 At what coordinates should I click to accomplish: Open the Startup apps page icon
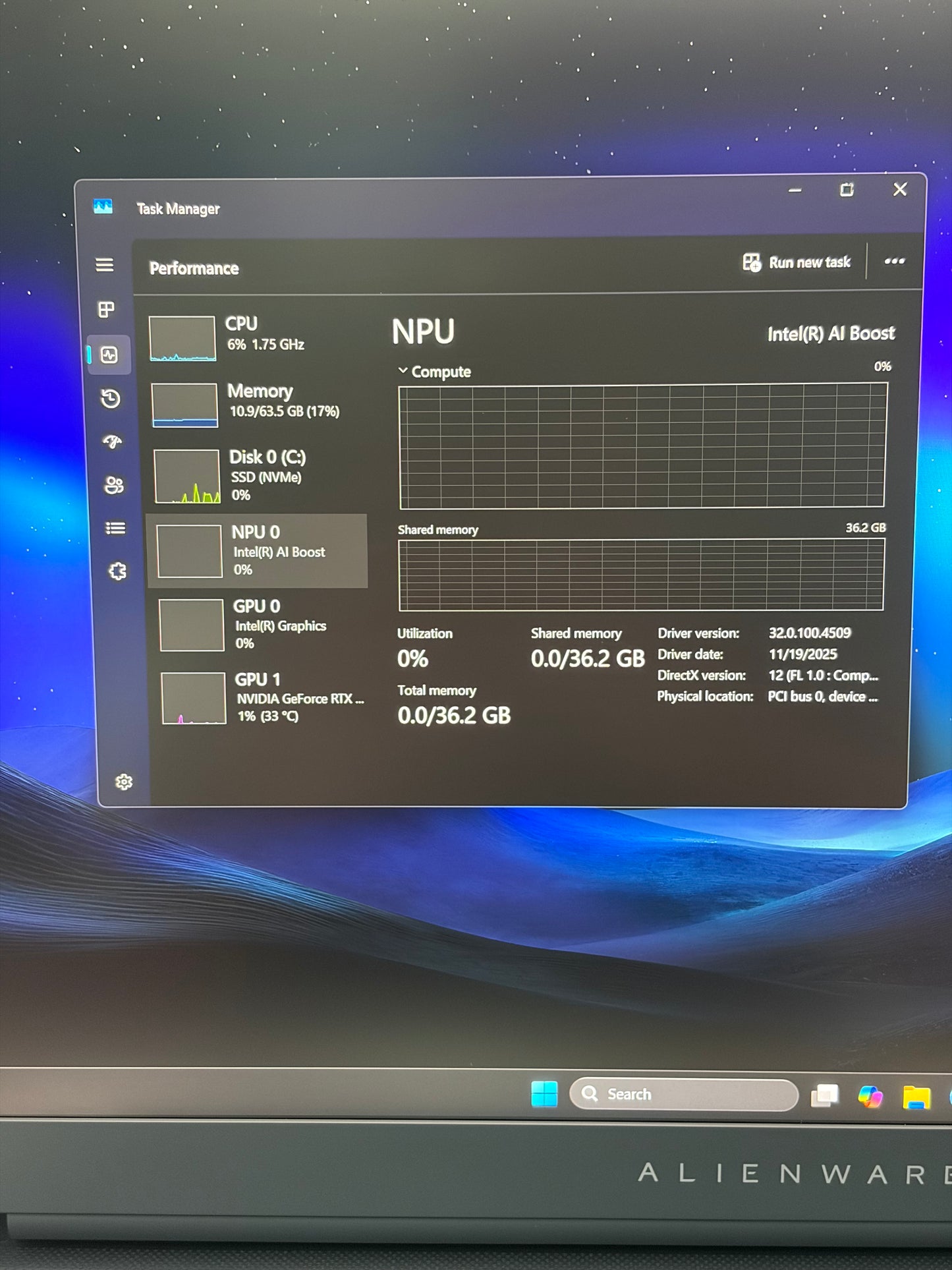tap(113, 442)
